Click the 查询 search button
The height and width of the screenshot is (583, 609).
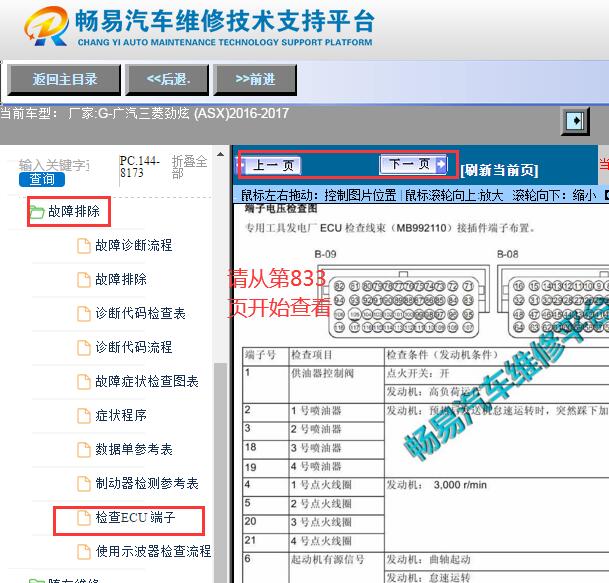pyautogui.click(x=42, y=179)
